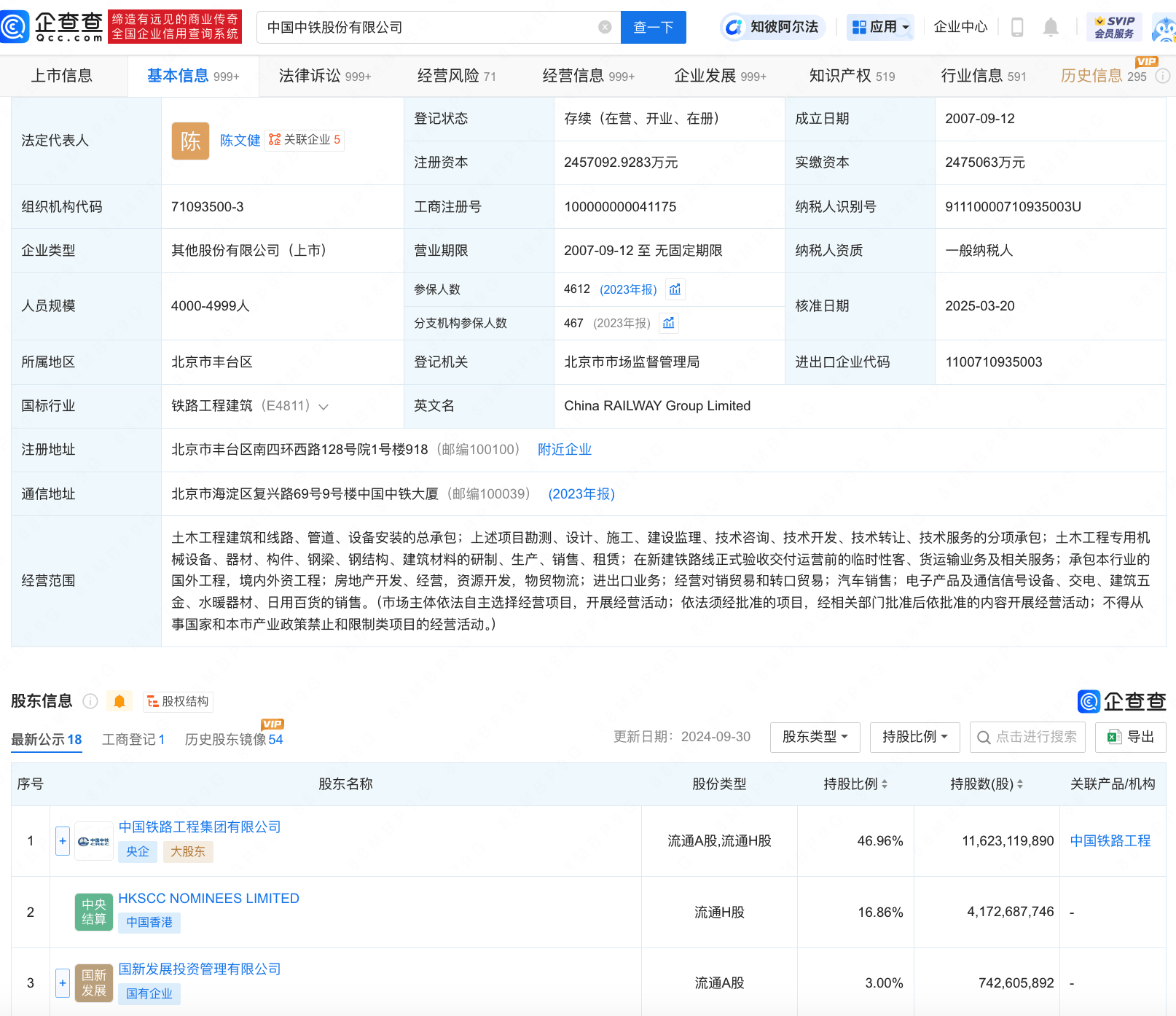Click the shareholder alert bell icon
This screenshot has height=1016, width=1176.
119,701
